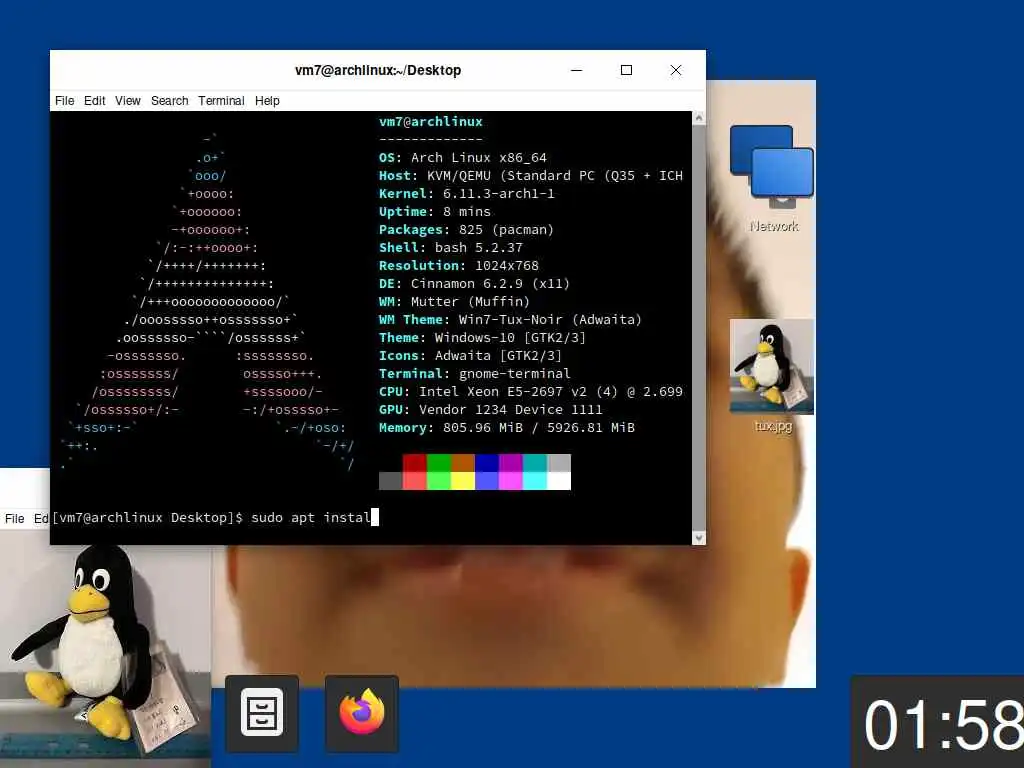Open the Network desktop icon
Viewport: 1024px width, 768px height.
(773, 178)
